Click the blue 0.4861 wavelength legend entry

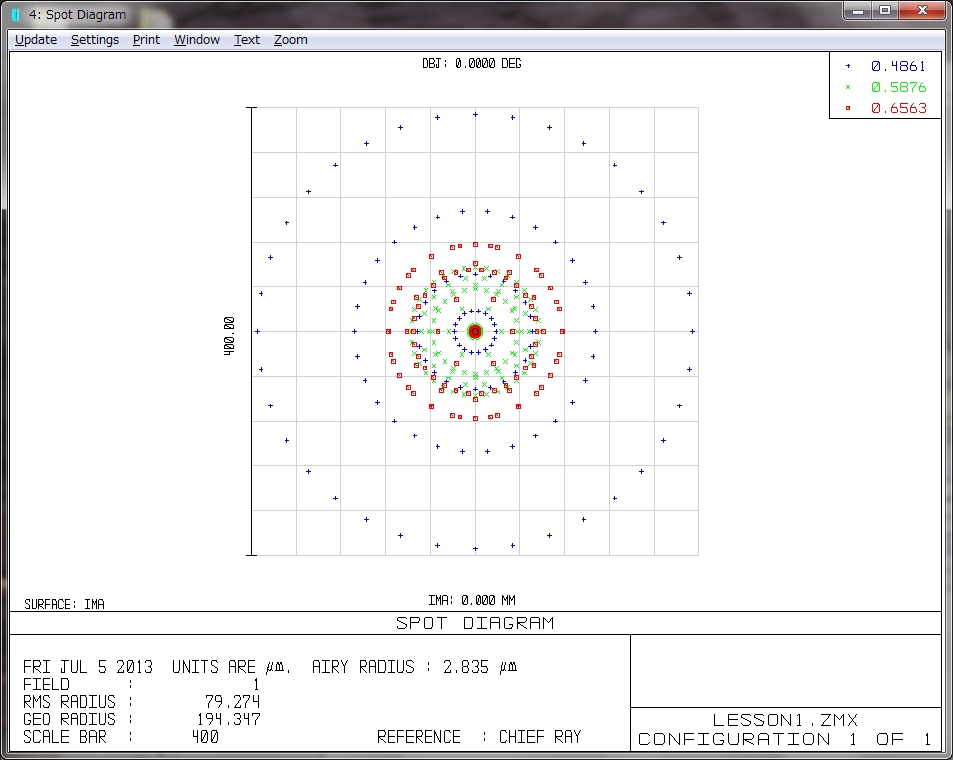(898, 66)
